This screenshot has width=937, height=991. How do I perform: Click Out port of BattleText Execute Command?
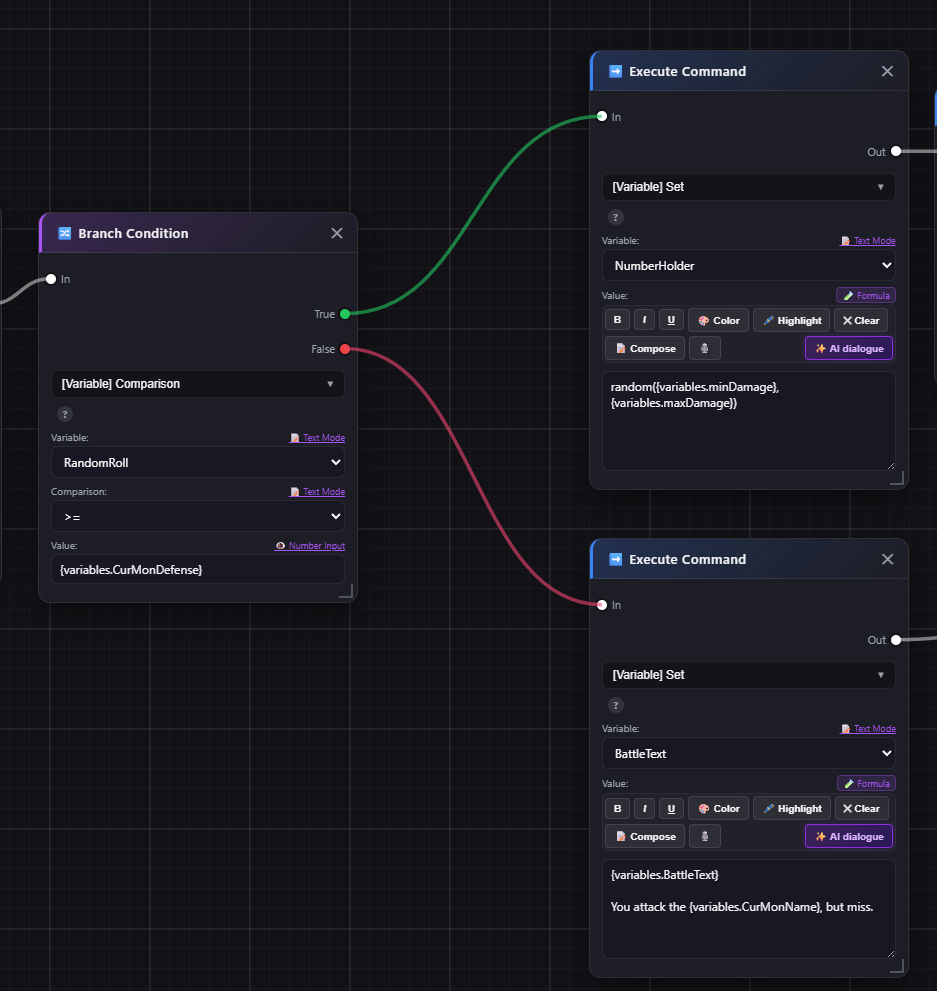(x=896, y=640)
